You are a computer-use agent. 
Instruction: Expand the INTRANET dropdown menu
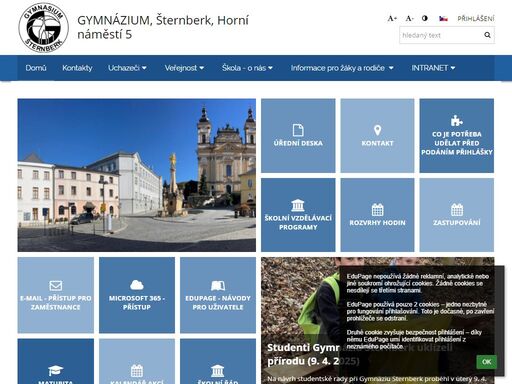pyautogui.click(x=433, y=68)
